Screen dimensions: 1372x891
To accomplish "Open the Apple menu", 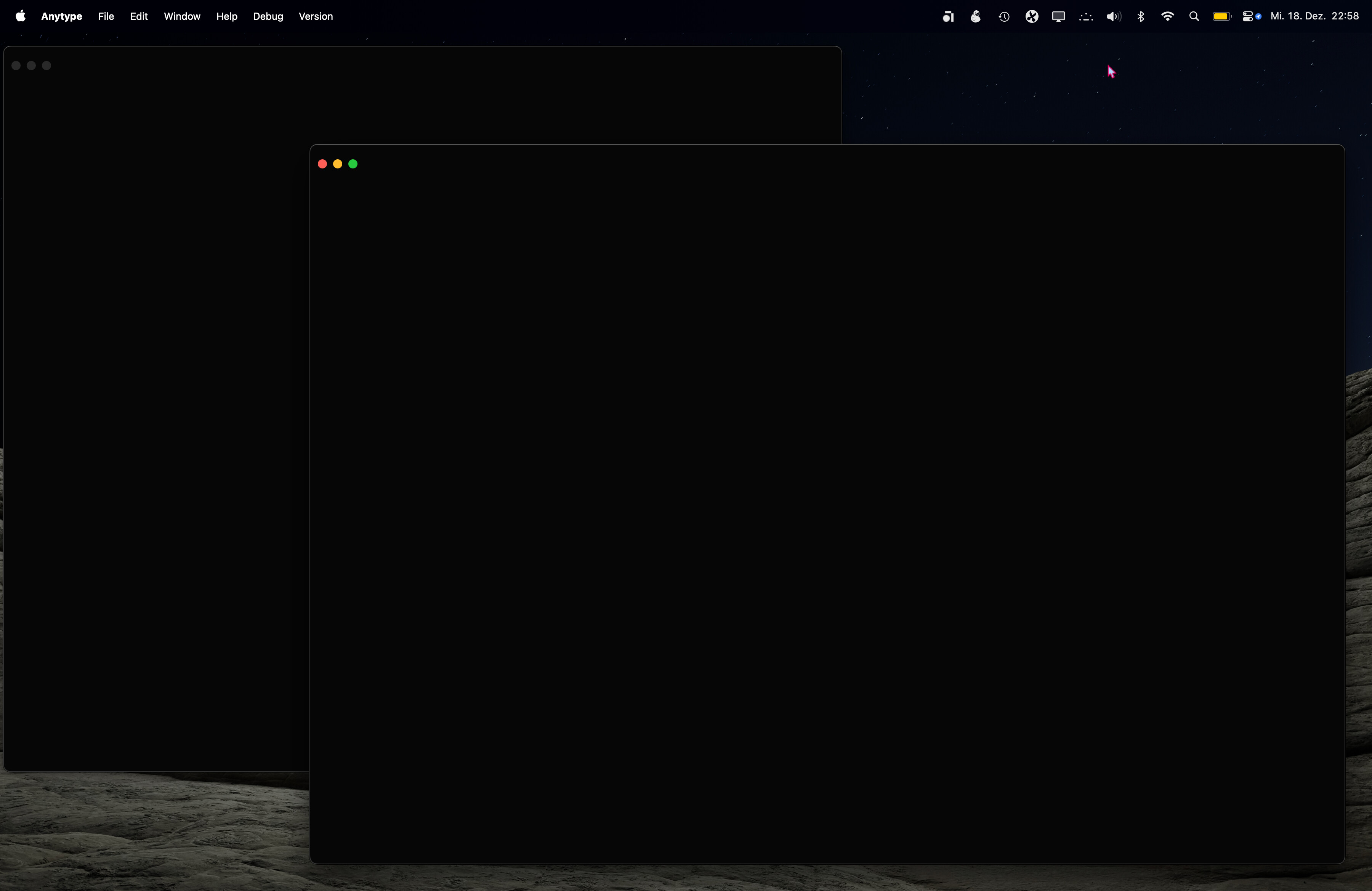I will click(x=20, y=16).
